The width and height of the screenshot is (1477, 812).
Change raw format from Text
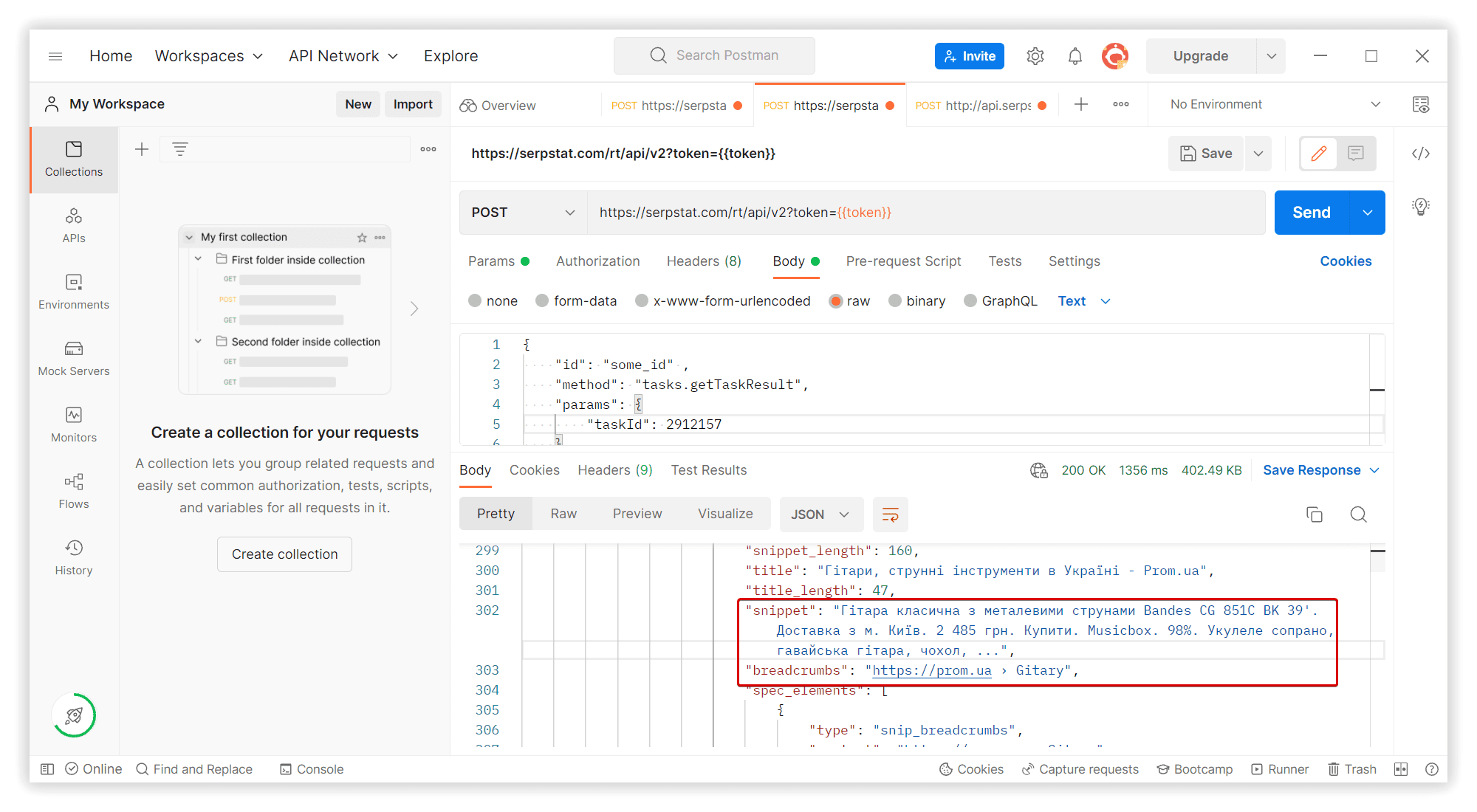1084,301
